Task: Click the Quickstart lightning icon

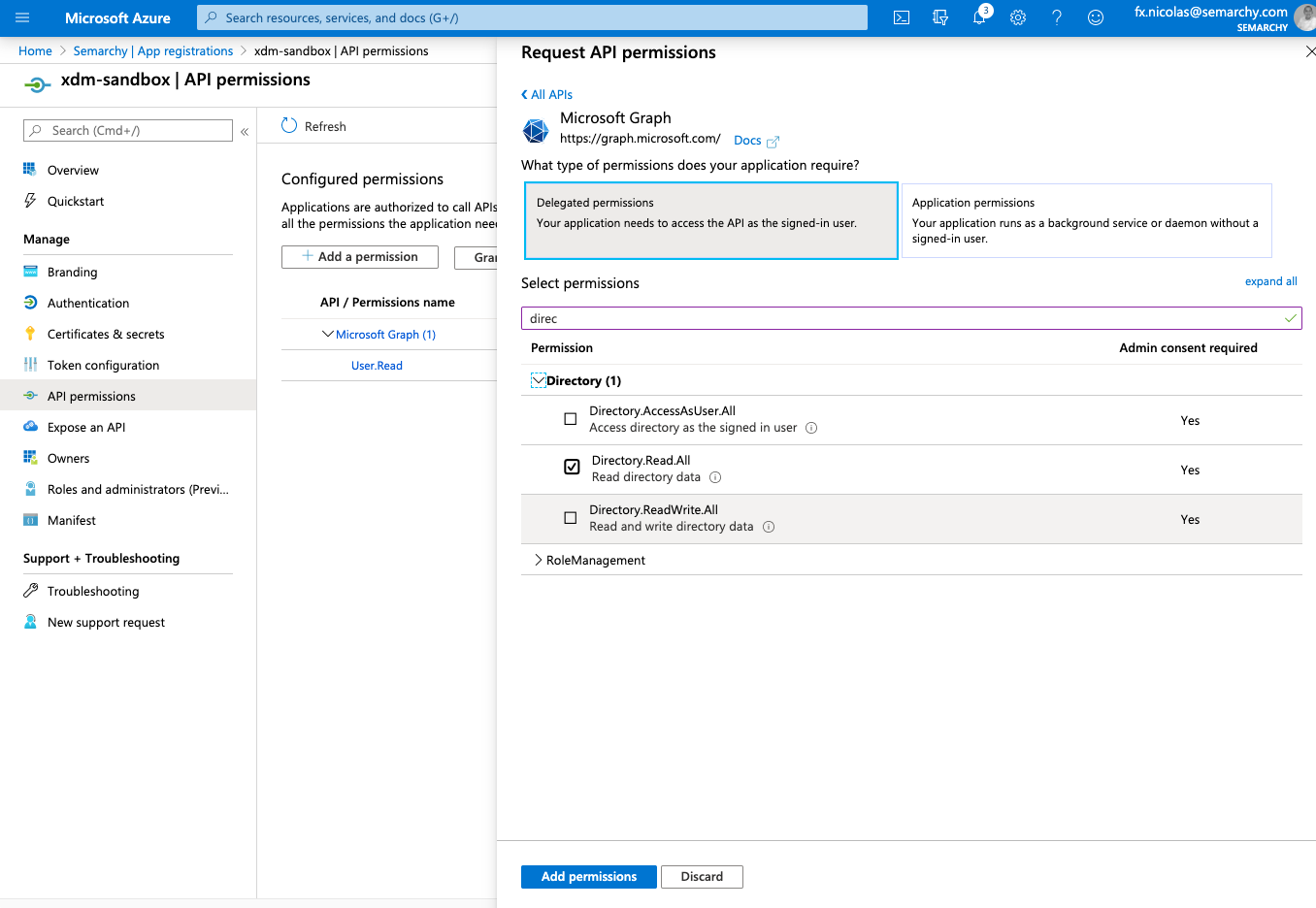Action: click(x=30, y=201)
